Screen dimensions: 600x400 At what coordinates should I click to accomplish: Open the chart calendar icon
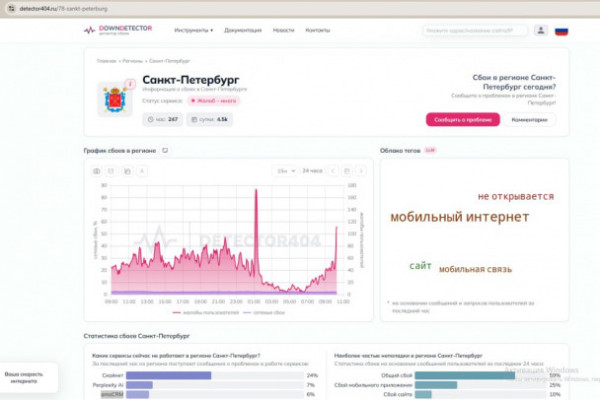[x=347, y=171]
